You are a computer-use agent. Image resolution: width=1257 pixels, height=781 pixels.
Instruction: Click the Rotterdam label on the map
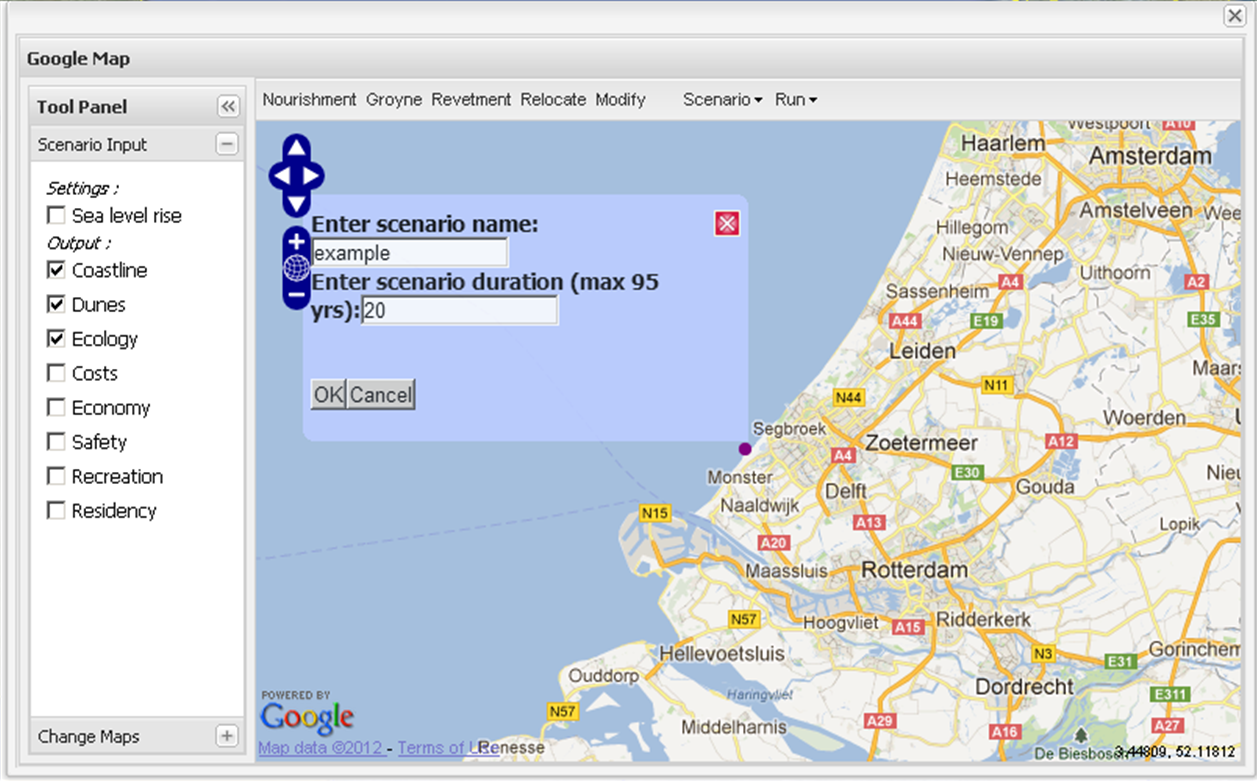point(914,570)
